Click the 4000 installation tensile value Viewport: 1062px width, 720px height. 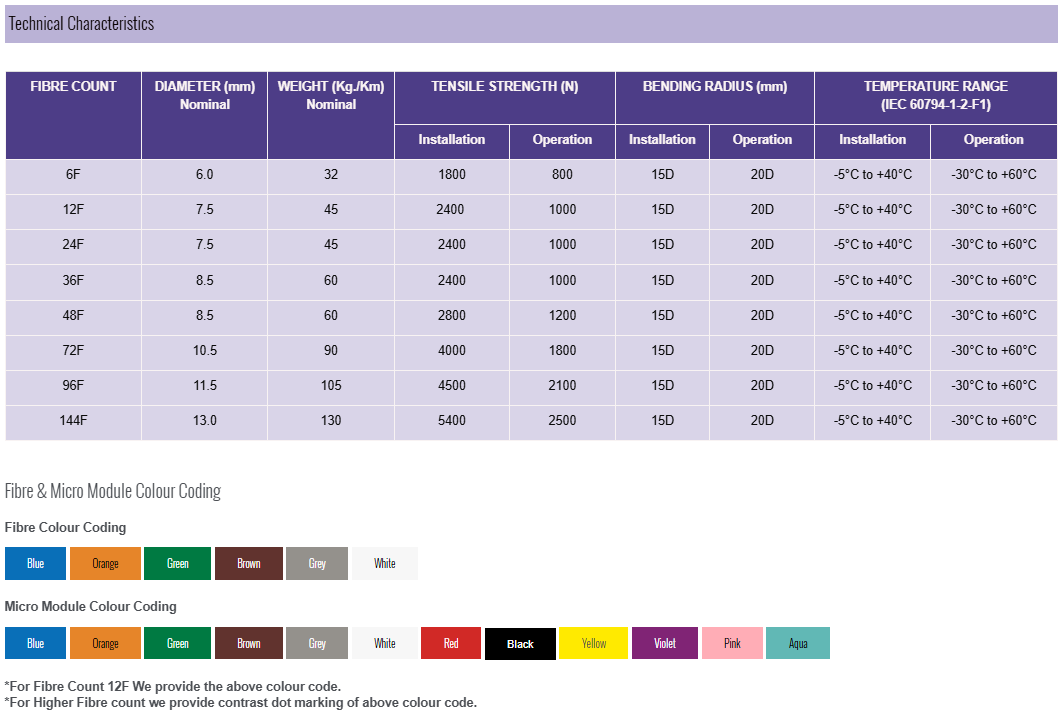[452, 351]
